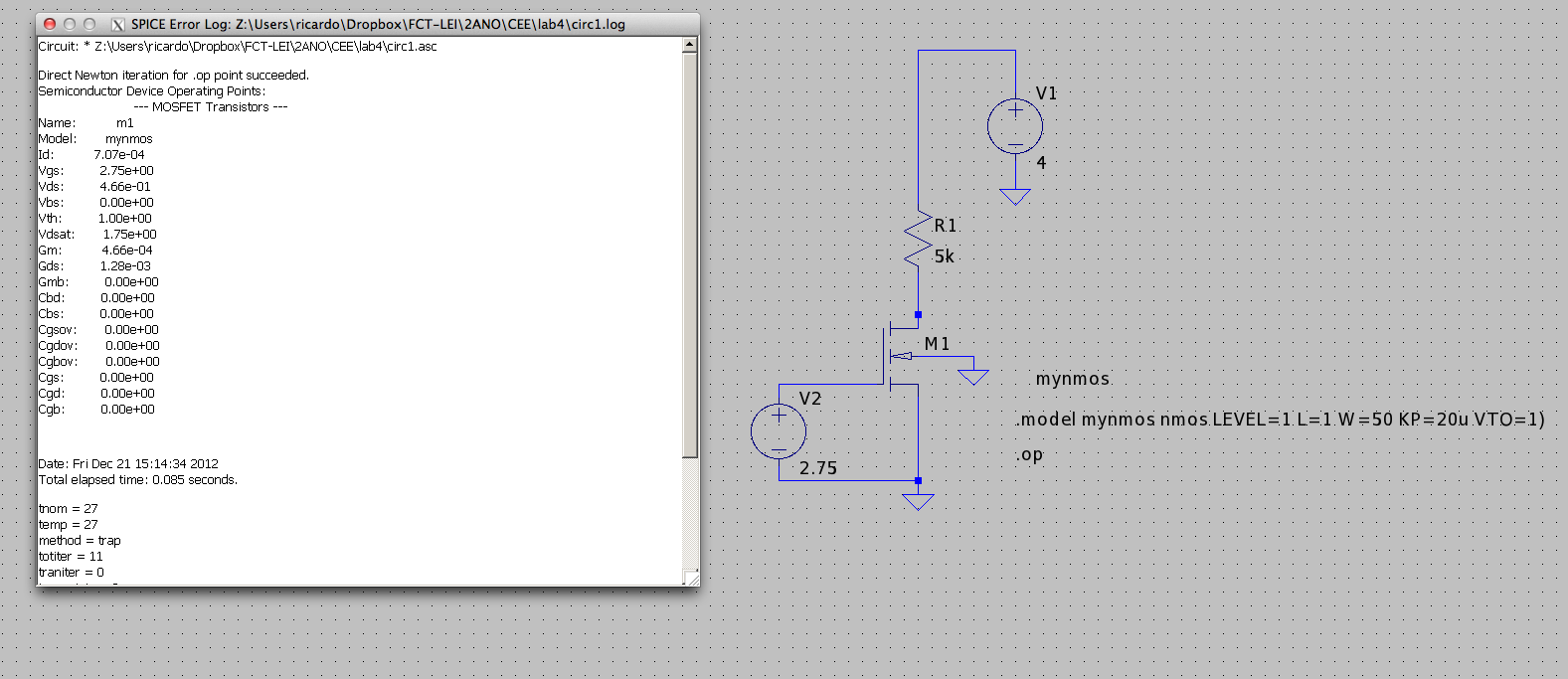Screen dimensions: 1568x679
Task: Click the ground symbol below V1
Action: coord(1014,197)
